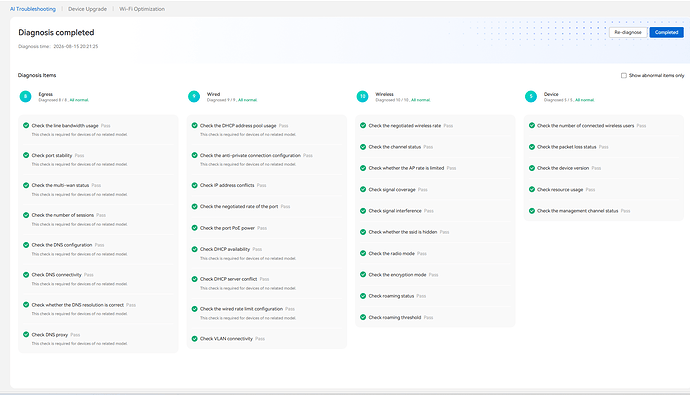This screenshot has width=690, height=395.
Task: Select 'Check VLAN connectivity' item text
Action: pyautogui.click(x=226, y=339)
